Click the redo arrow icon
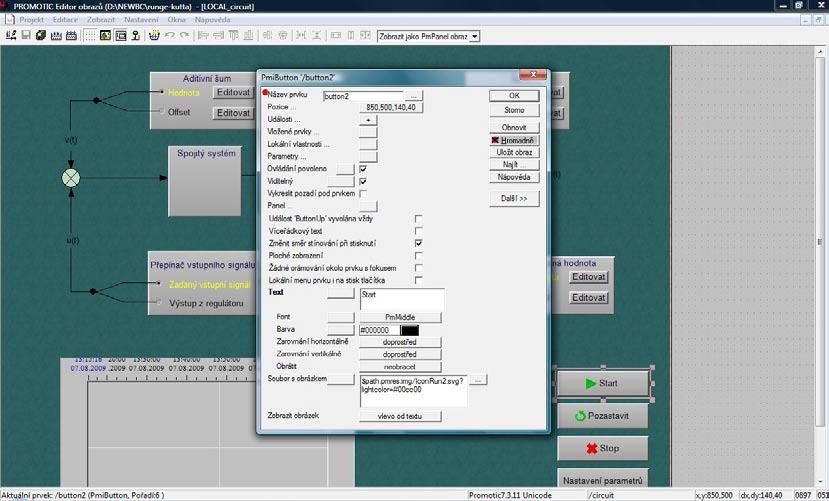The image size is (829, 501). pos(184,35)
